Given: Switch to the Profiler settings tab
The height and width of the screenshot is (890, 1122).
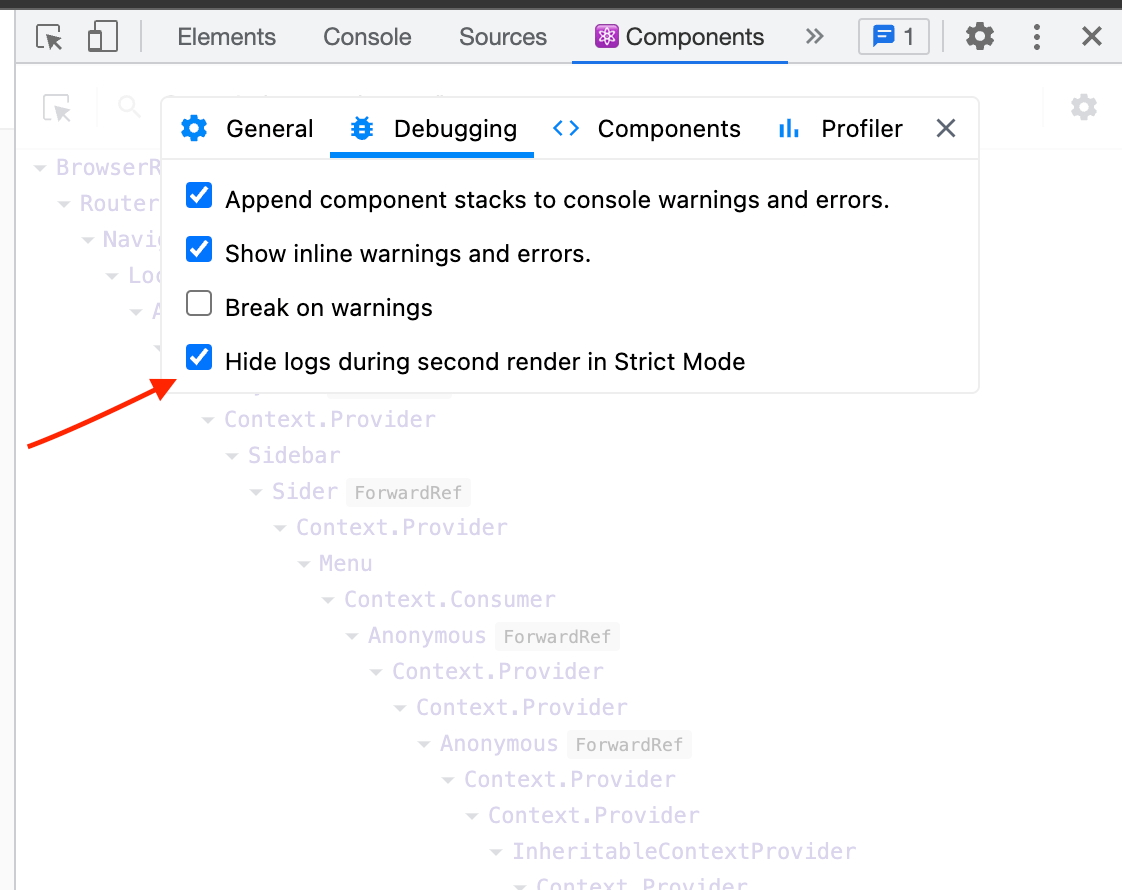Looking at the screenshot, I should pos(861,128).
